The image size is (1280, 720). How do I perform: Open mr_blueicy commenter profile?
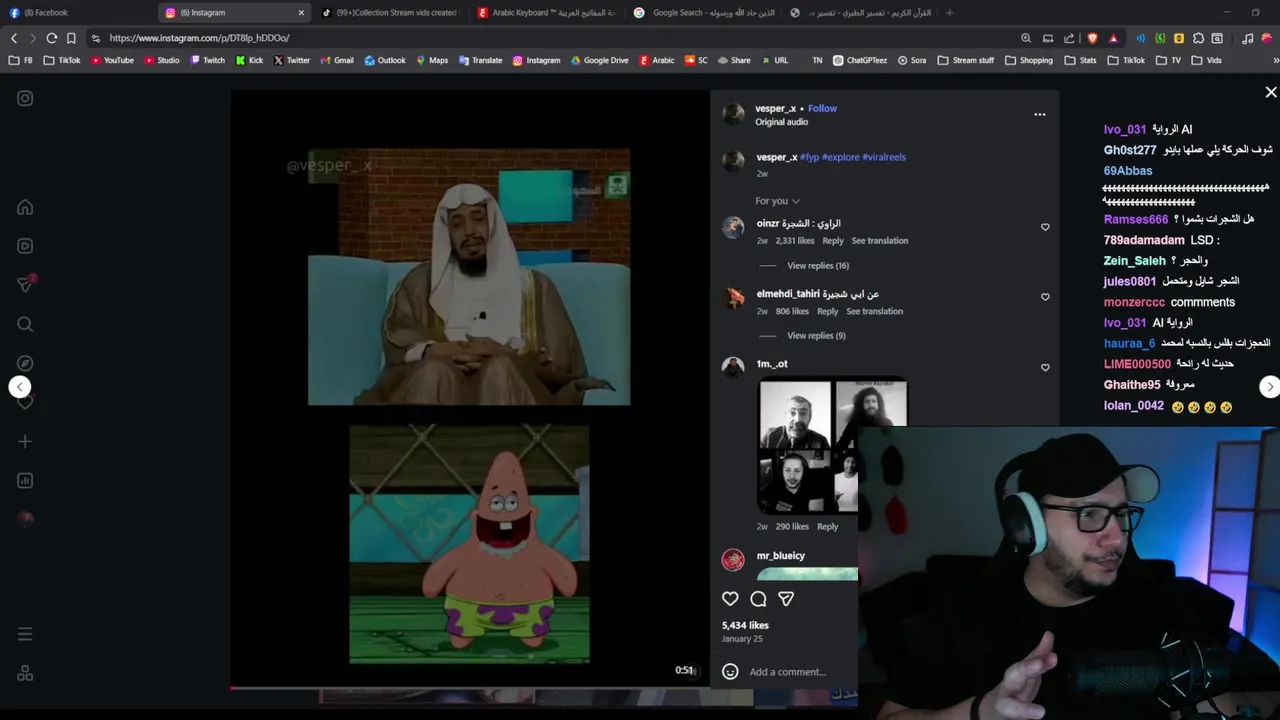(781, 556)
